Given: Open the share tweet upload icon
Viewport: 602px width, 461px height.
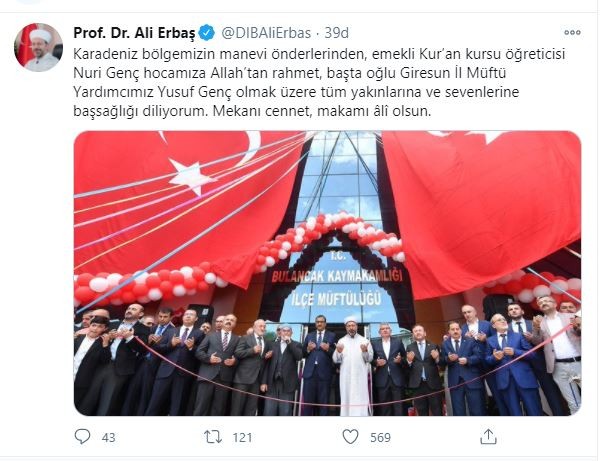Looking at the screenshot, I should (x=488, y=437).
